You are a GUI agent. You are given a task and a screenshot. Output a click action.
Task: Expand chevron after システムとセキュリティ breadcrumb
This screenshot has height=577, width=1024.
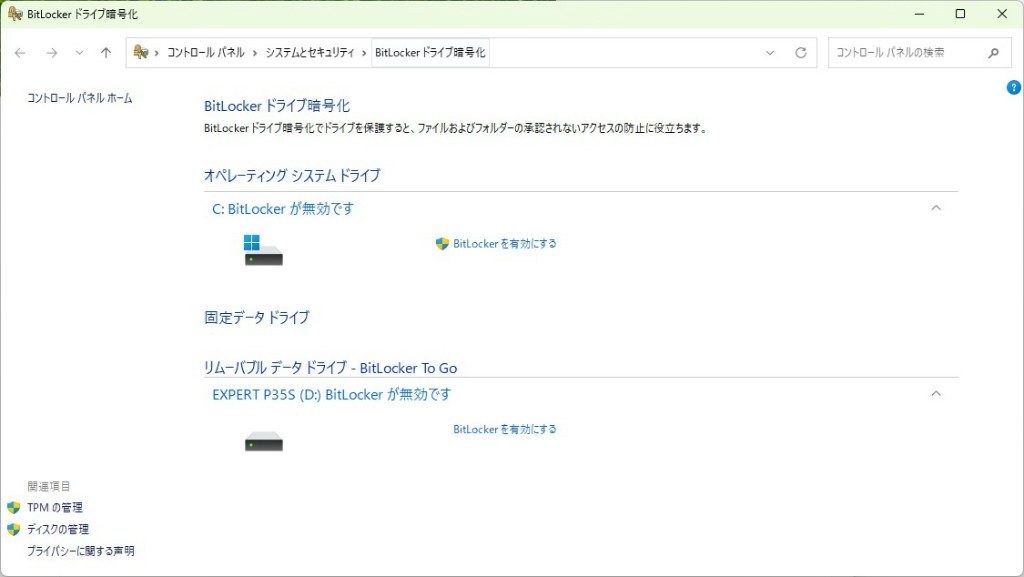click(x=364, y=53)
